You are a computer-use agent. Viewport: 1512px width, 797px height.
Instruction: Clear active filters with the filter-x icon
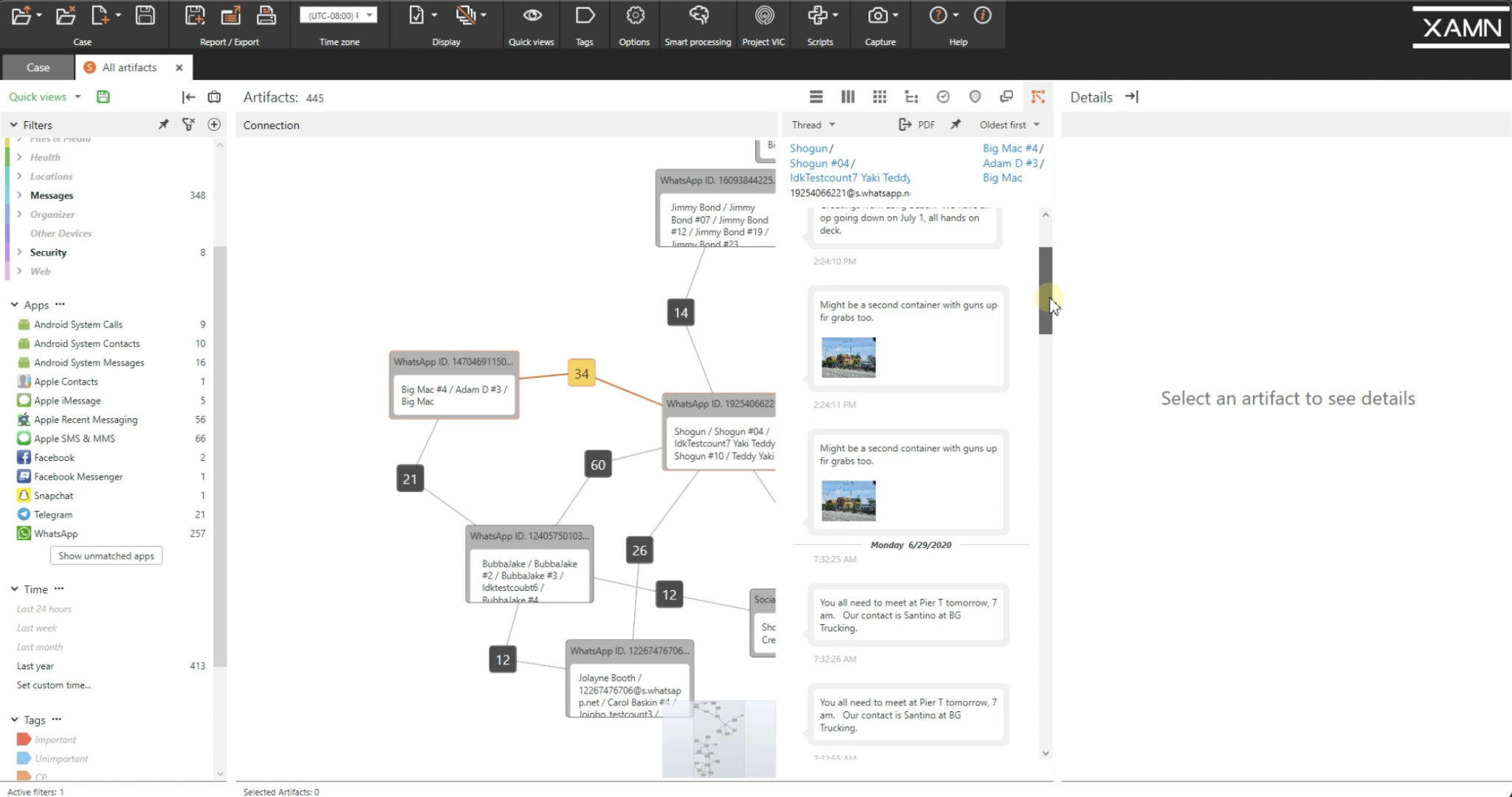pos(189,124)
